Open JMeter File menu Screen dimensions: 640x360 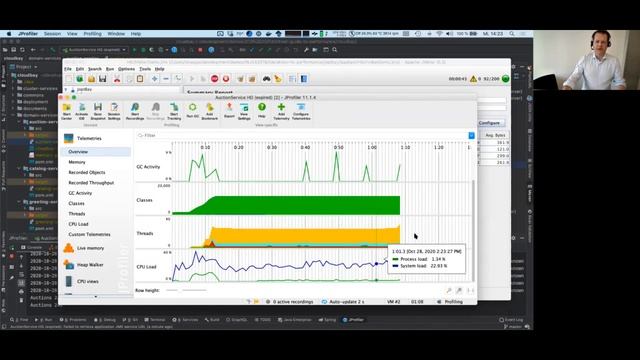coord(68,69)
